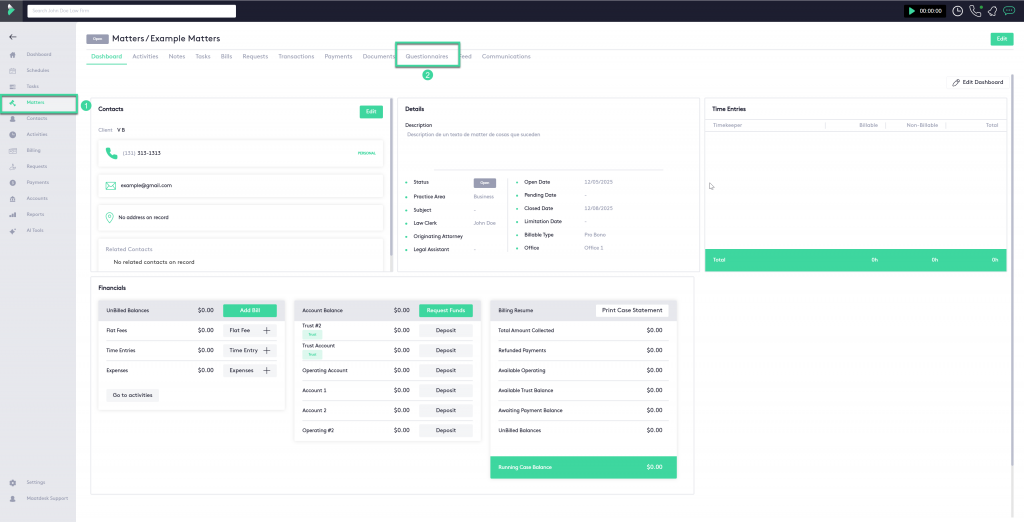The image size is (1024, 522).
Task: Select the Bills tab
Action: (226, 57)
